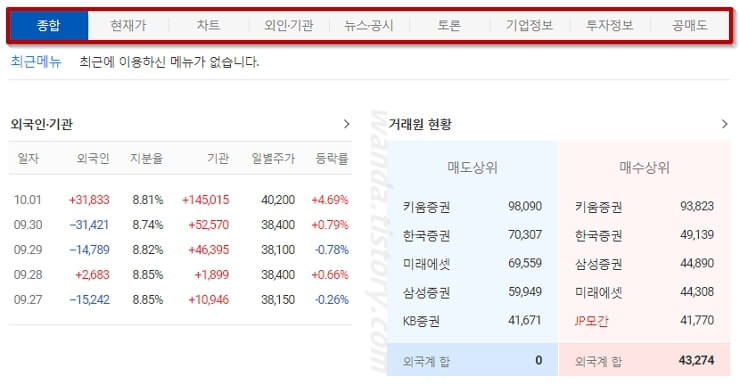
Task: Open the 외인·기관 tab
Action: pos(289,25)
